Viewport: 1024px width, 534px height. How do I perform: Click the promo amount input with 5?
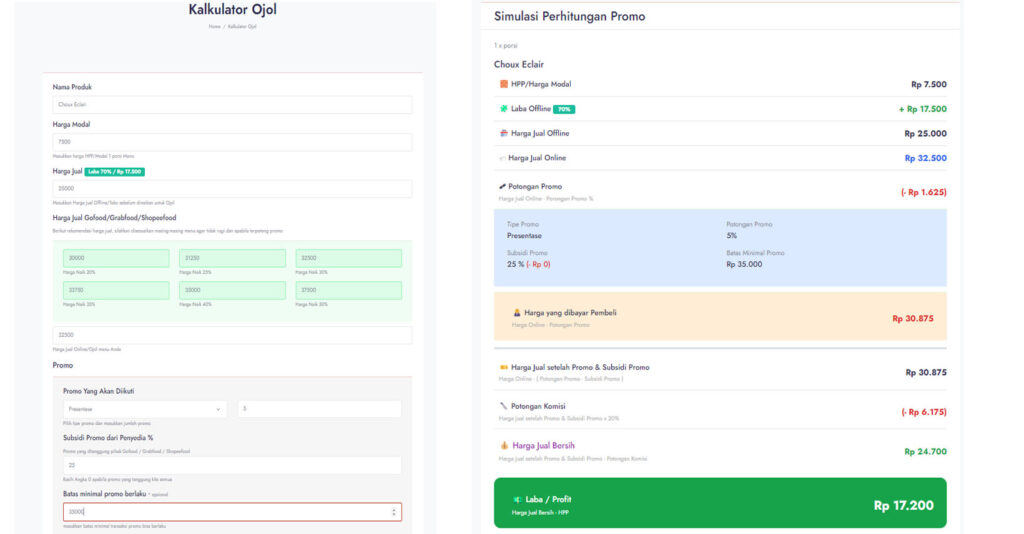320,409
